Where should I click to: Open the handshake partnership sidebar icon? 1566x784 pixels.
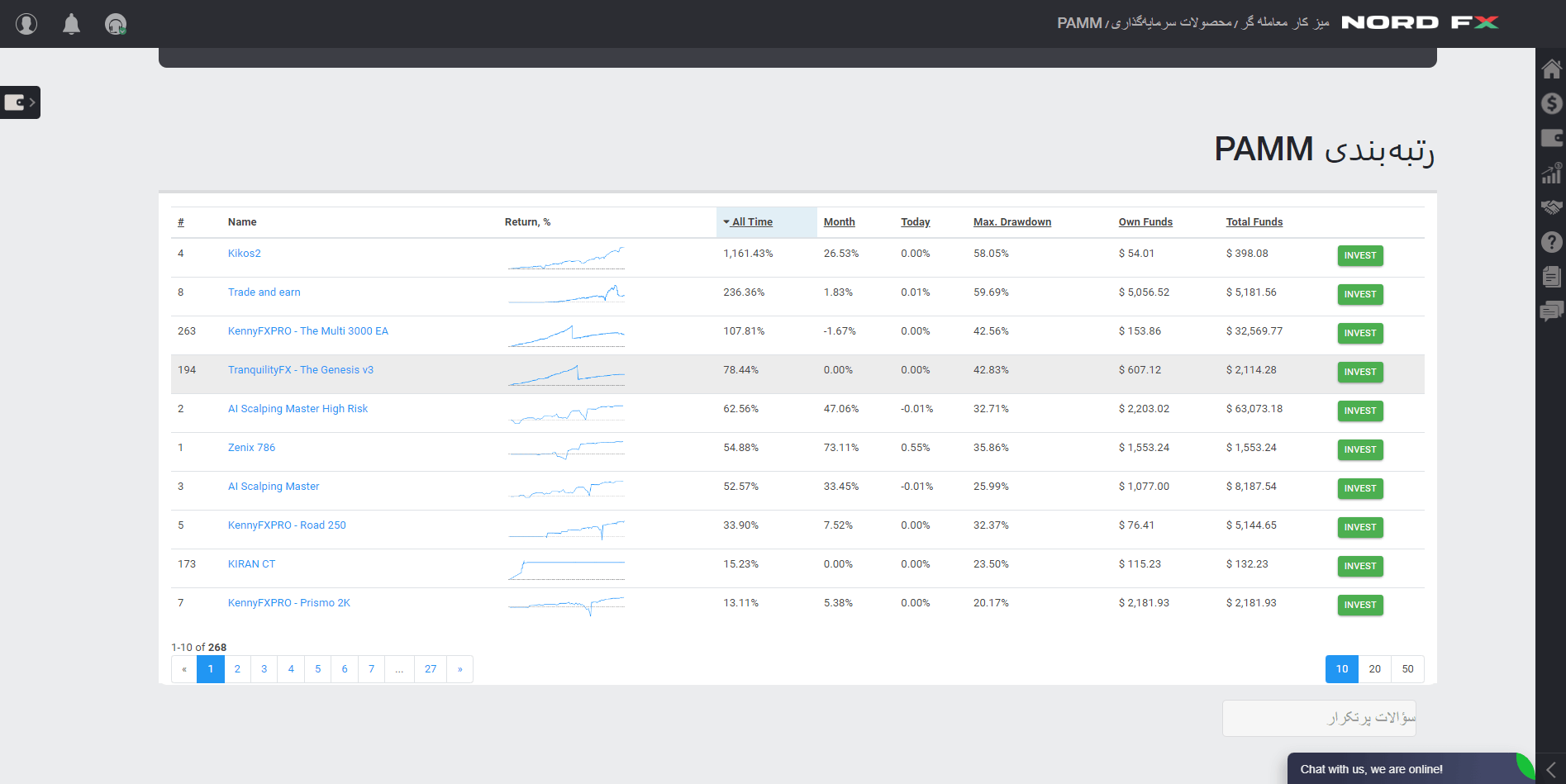1551,207
